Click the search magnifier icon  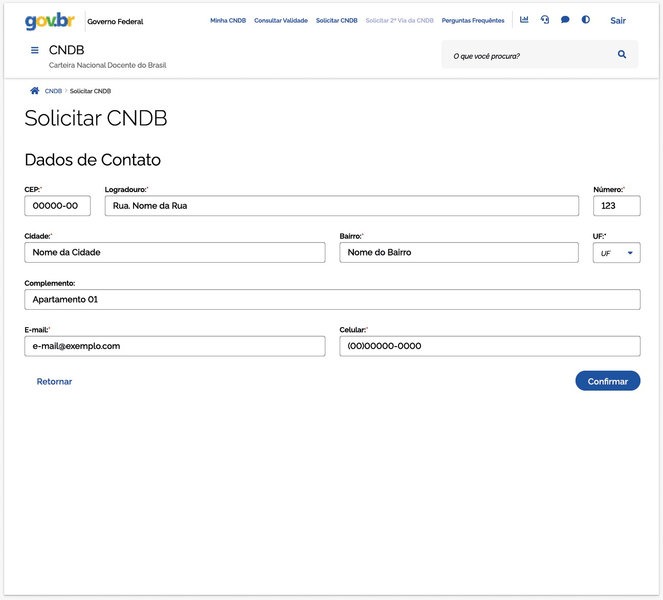pos(622,55)
